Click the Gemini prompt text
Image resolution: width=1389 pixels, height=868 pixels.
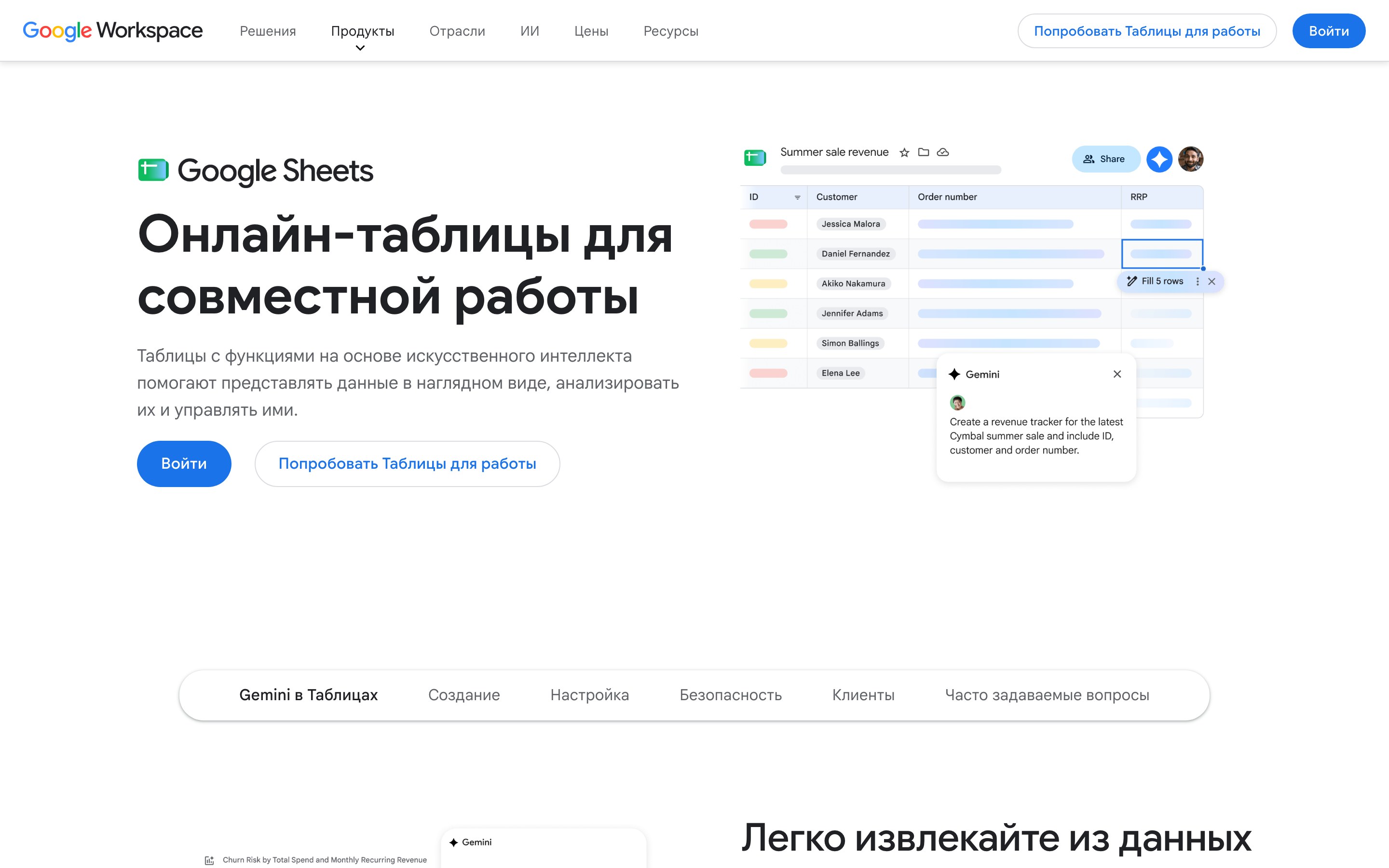(1036, 436)
